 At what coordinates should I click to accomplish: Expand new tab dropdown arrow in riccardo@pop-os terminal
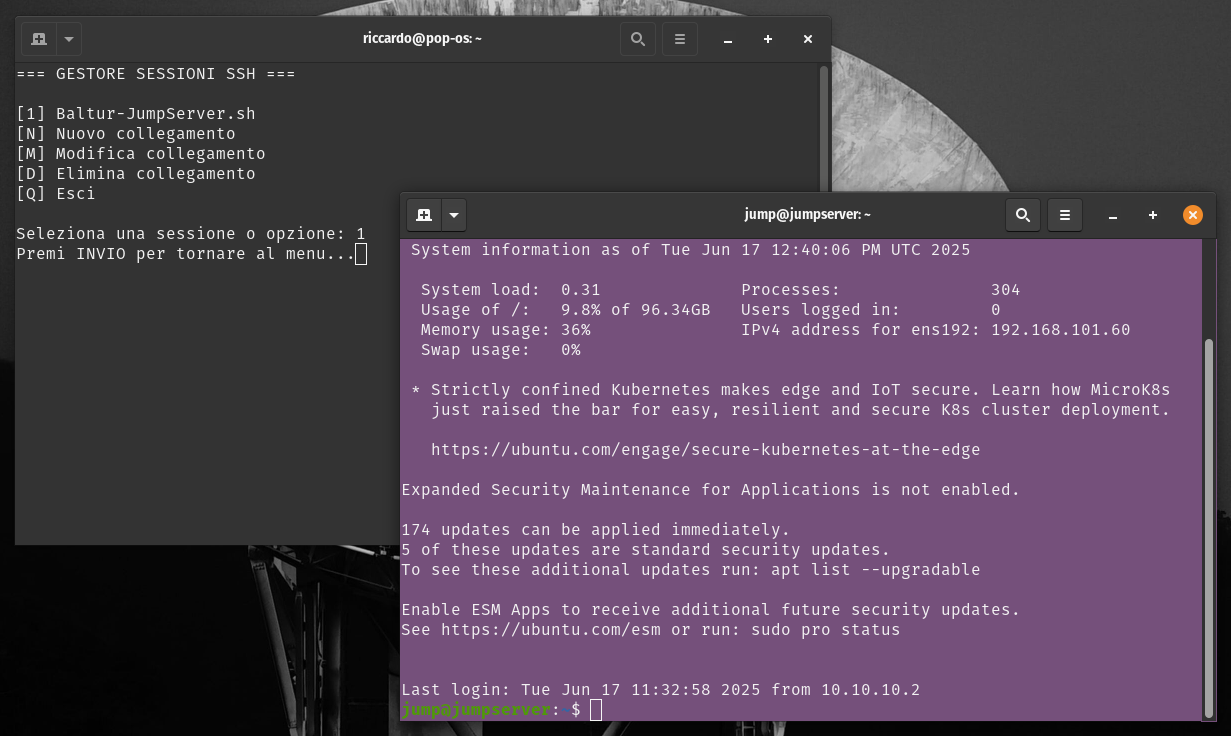tap(69, 39)
